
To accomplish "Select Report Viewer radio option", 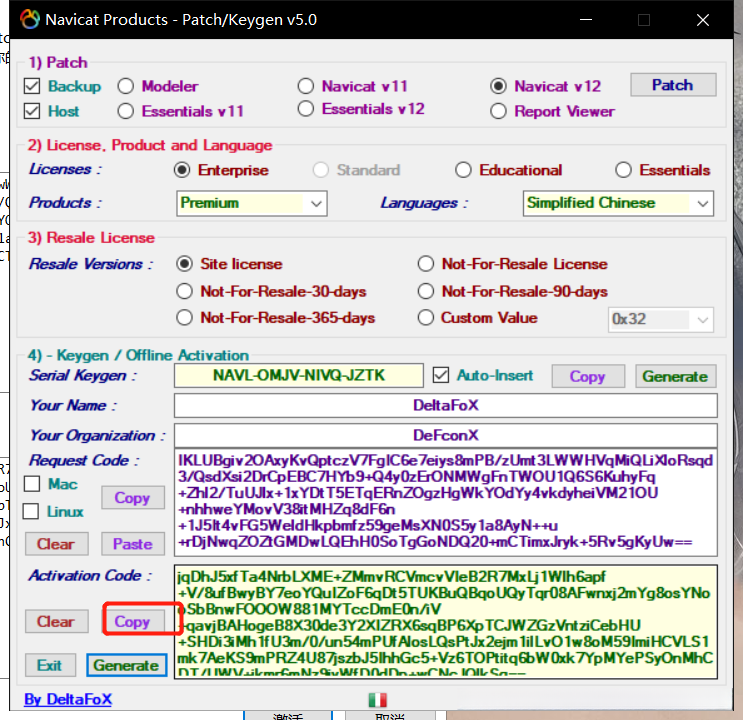I will coord(498,111).
